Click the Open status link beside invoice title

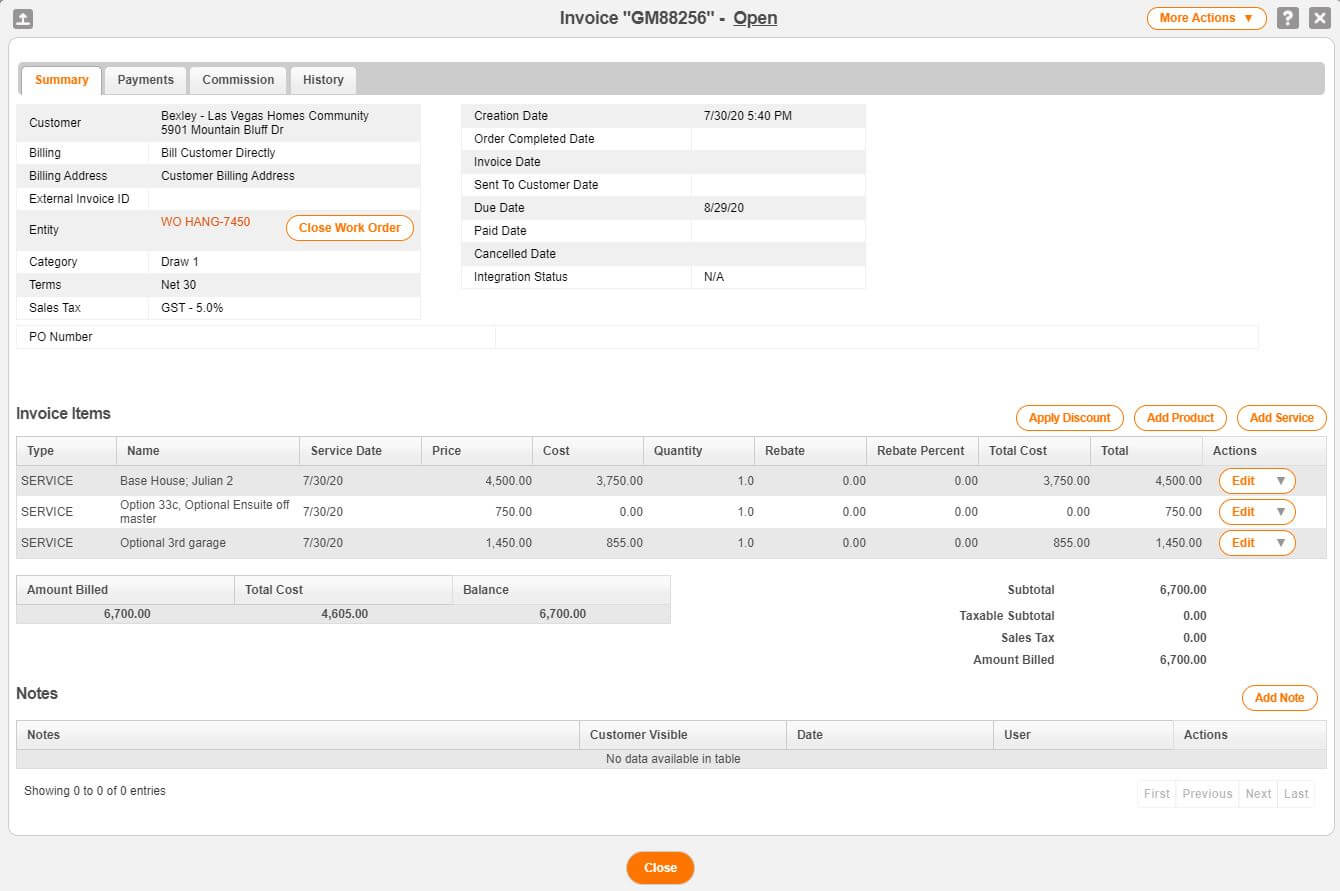click(x=755, y=18)
